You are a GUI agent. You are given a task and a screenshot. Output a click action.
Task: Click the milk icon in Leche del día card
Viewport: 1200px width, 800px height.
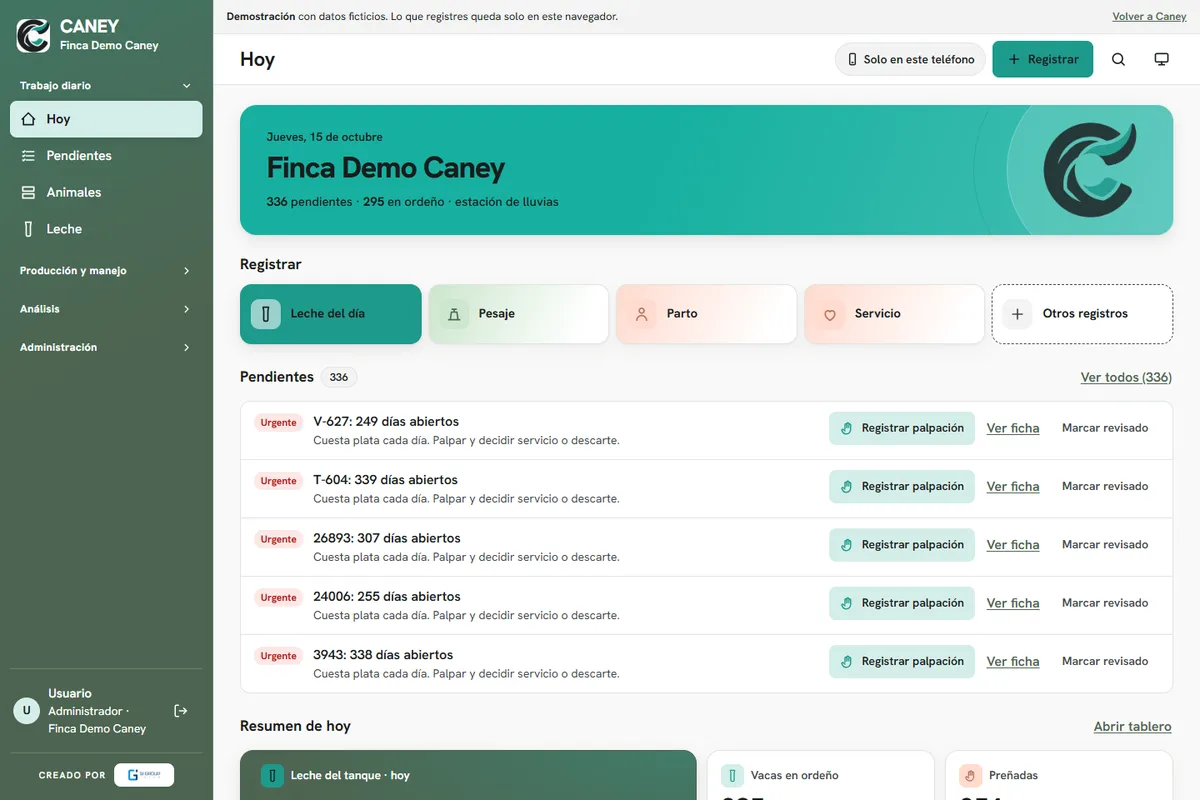[x=266, y=314]
